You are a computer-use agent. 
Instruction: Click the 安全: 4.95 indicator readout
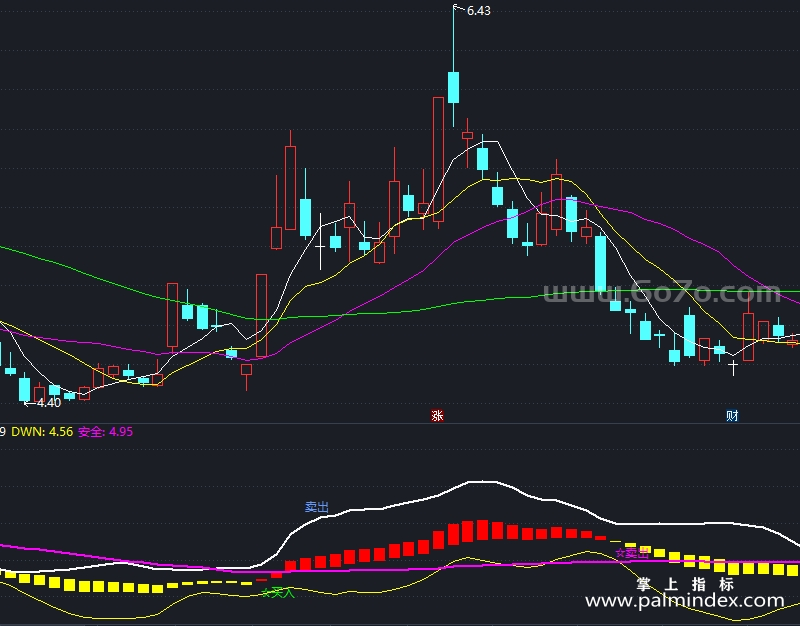point(106,432)
